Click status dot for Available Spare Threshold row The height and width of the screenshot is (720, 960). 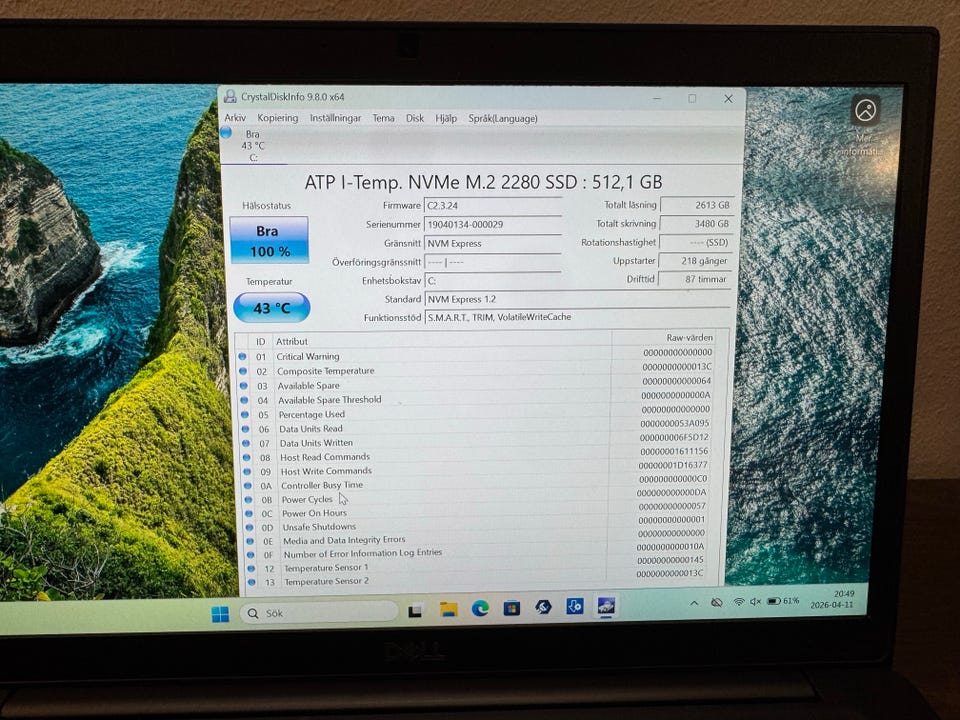point(244,400)
